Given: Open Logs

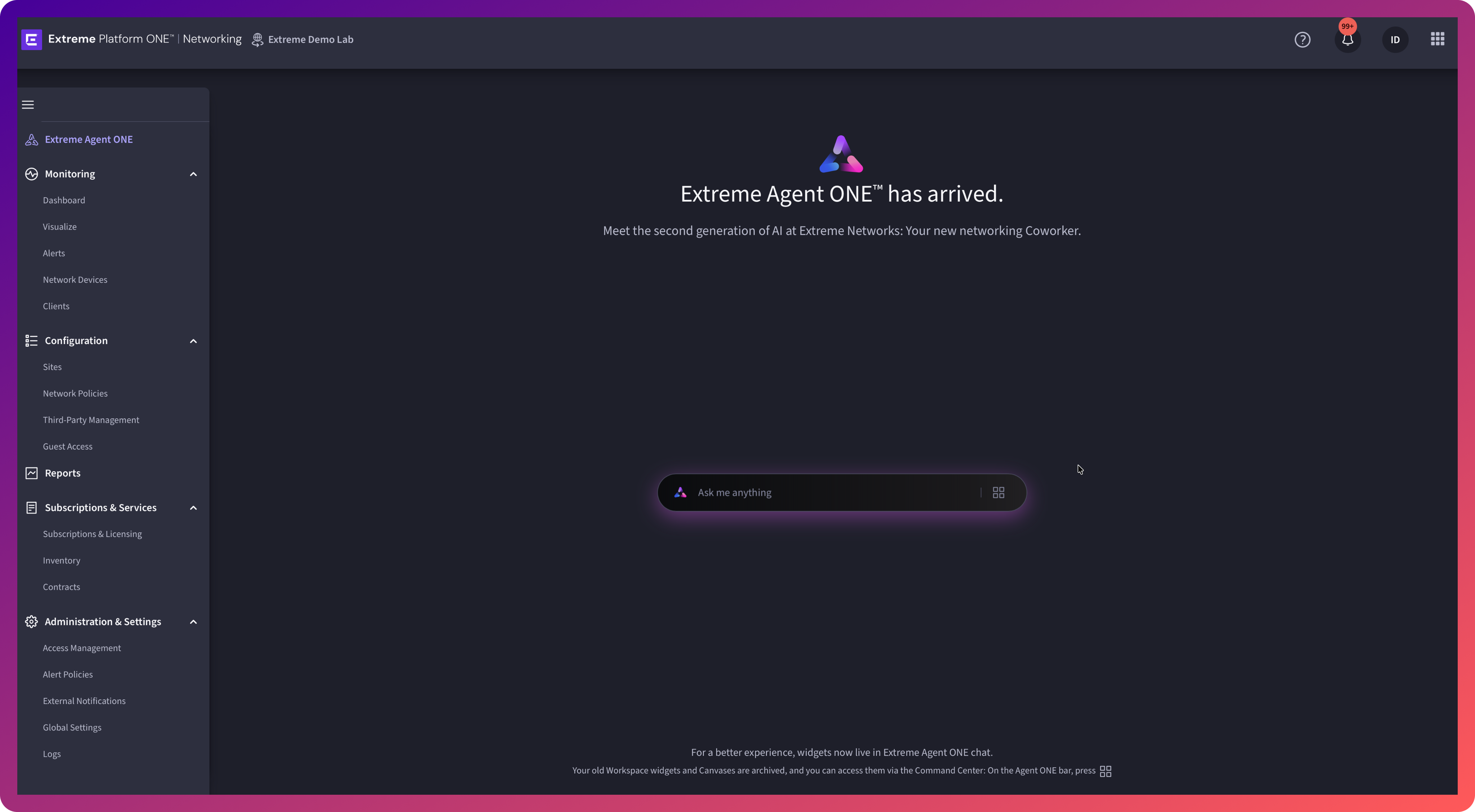Looking at the screenshot, I should click(51, 754).
